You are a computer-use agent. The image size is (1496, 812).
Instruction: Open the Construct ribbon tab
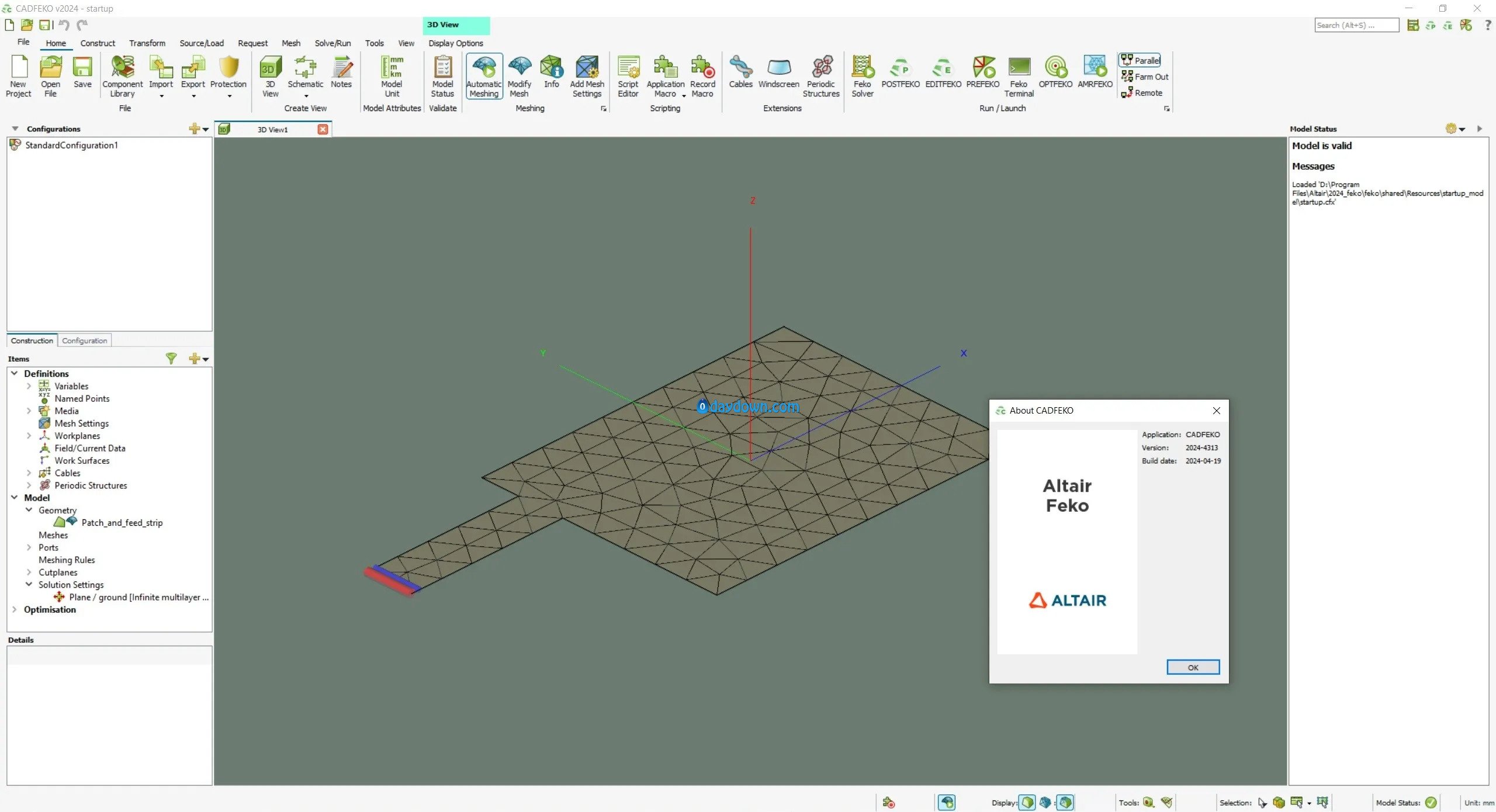98,43
